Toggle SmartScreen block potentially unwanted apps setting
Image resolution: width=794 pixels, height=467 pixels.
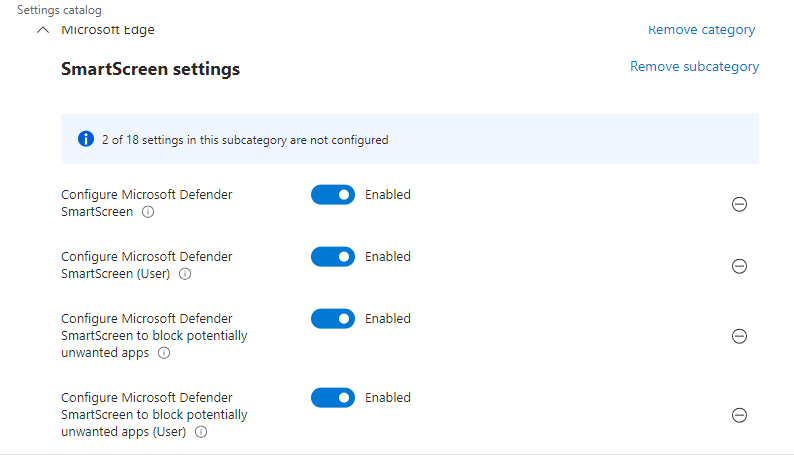[333, 319]
